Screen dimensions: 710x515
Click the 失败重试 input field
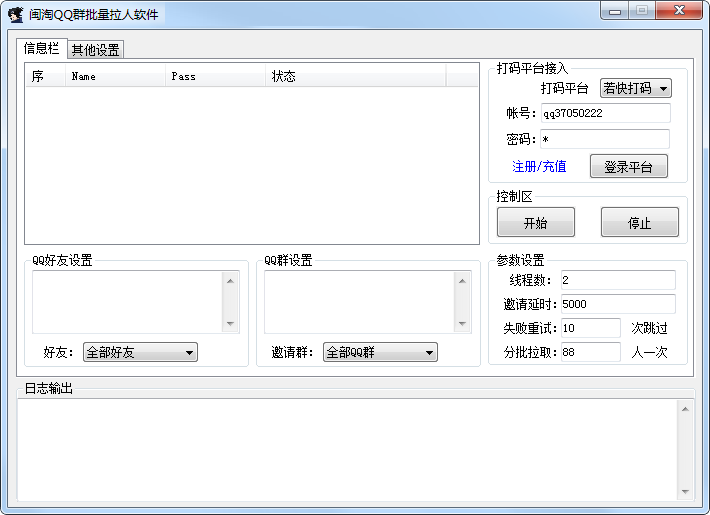coord(590,328)
